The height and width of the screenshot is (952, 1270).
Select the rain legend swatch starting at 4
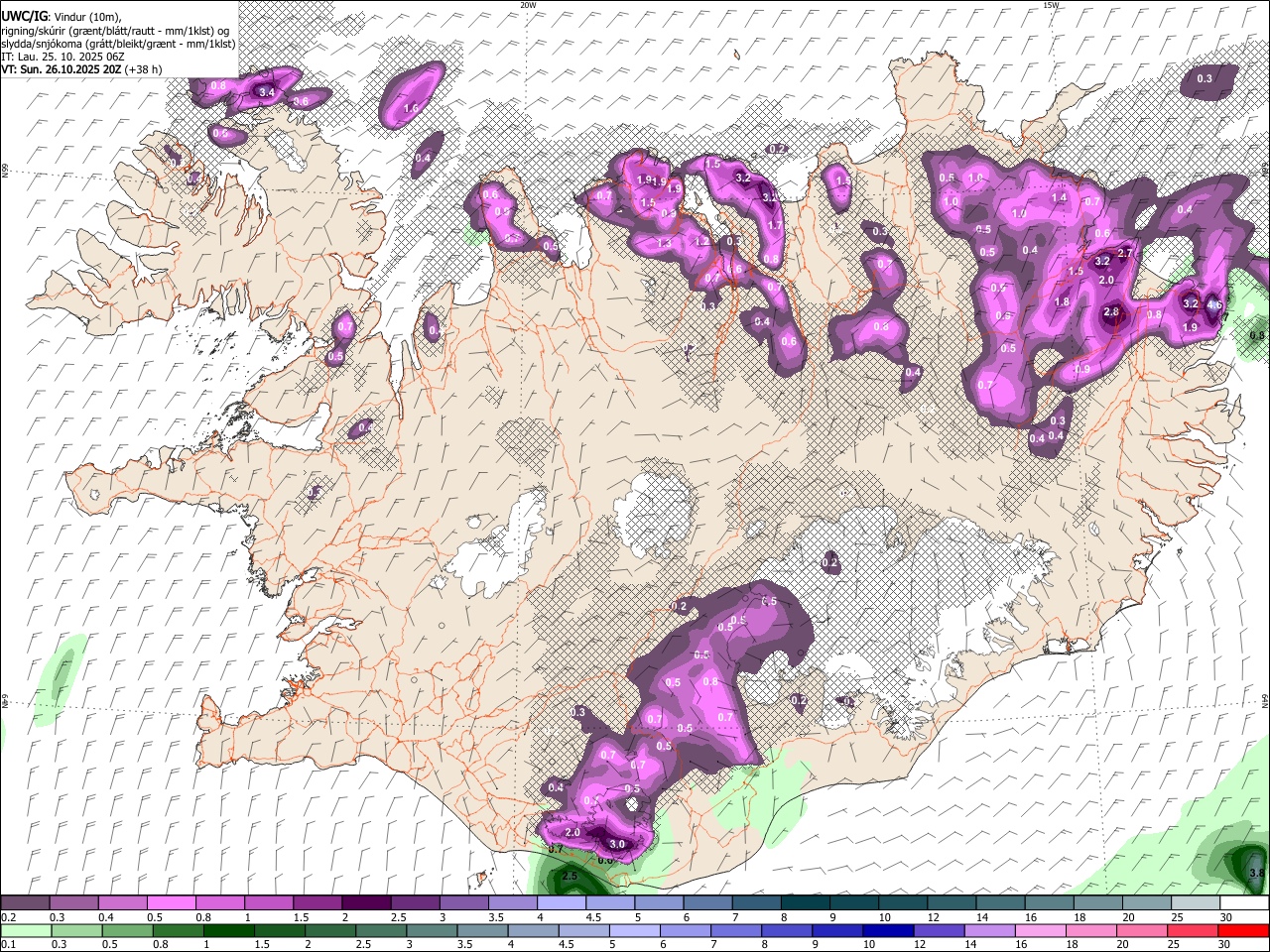coord(533,930)
